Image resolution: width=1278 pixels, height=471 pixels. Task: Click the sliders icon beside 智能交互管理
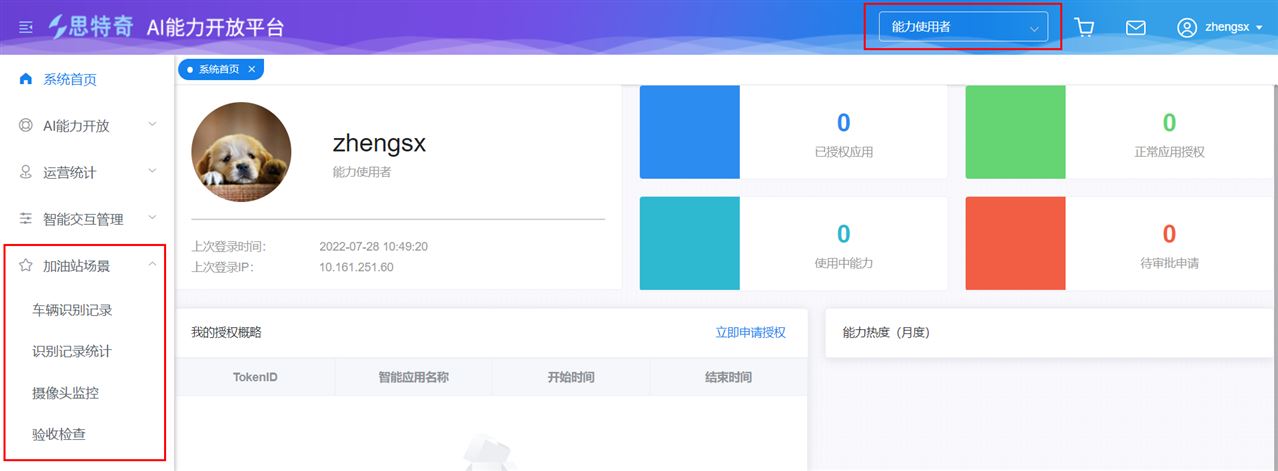(x=26, y=218)
